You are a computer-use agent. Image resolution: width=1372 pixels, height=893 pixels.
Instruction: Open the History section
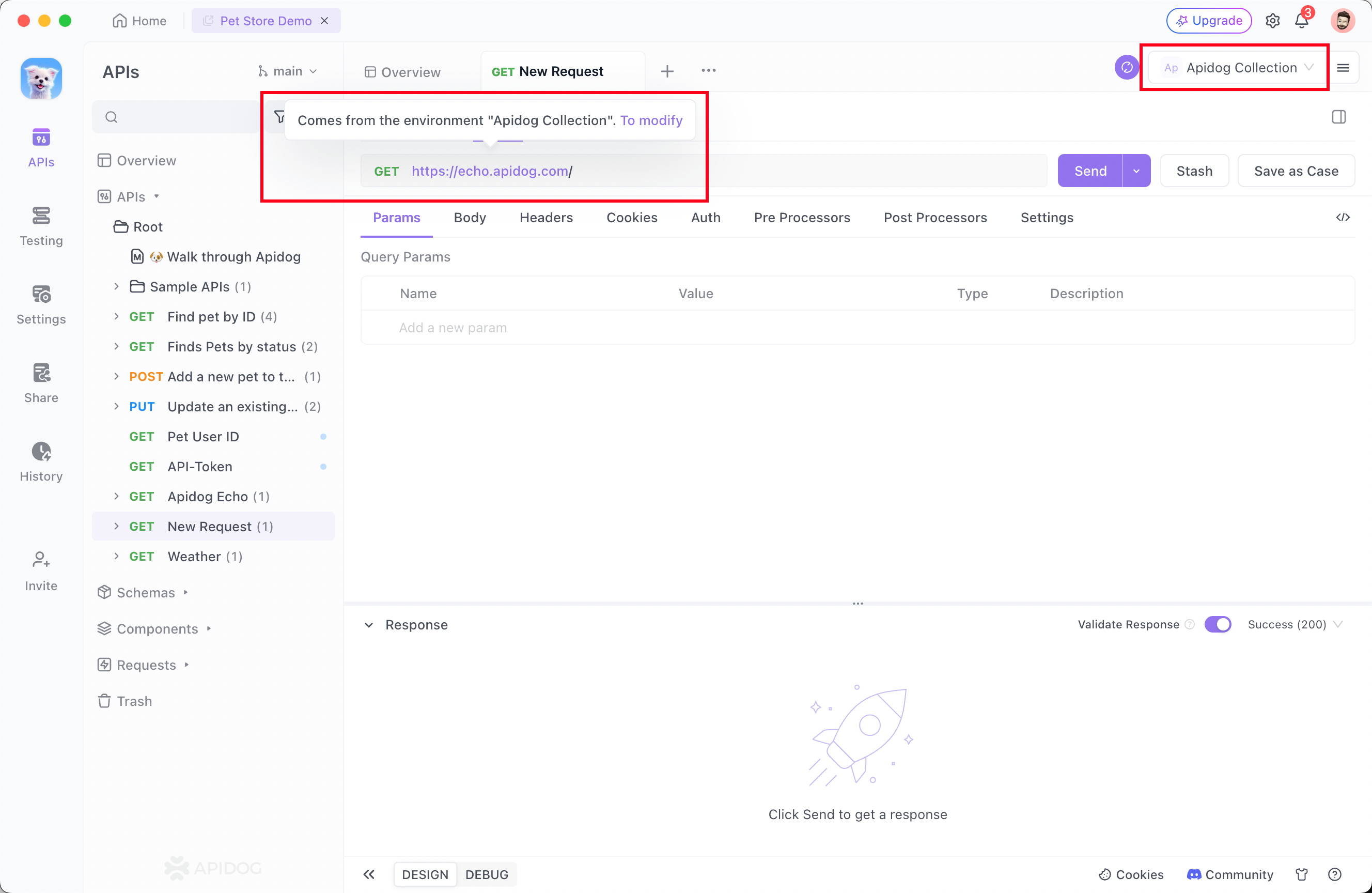41,461
